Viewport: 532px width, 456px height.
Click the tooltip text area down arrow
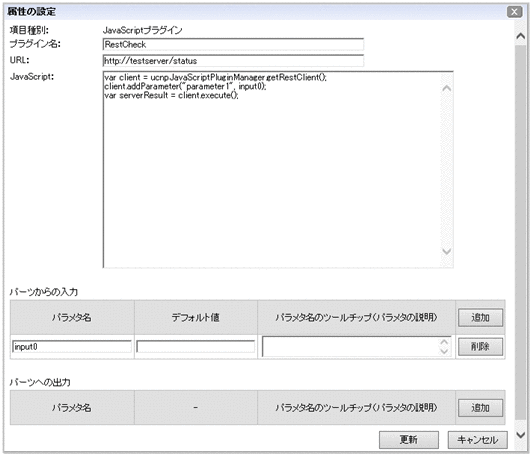pyautogui.click(x=444, y=352)
